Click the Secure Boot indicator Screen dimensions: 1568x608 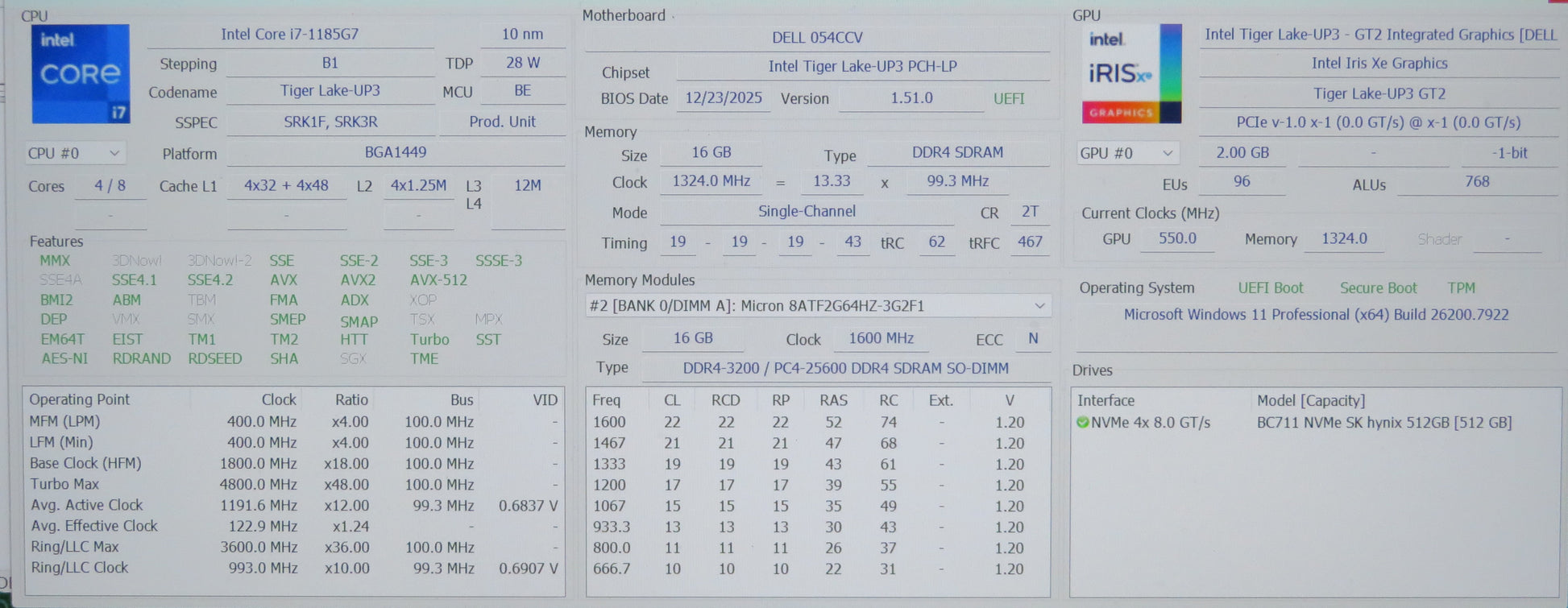click(1378, 288)
